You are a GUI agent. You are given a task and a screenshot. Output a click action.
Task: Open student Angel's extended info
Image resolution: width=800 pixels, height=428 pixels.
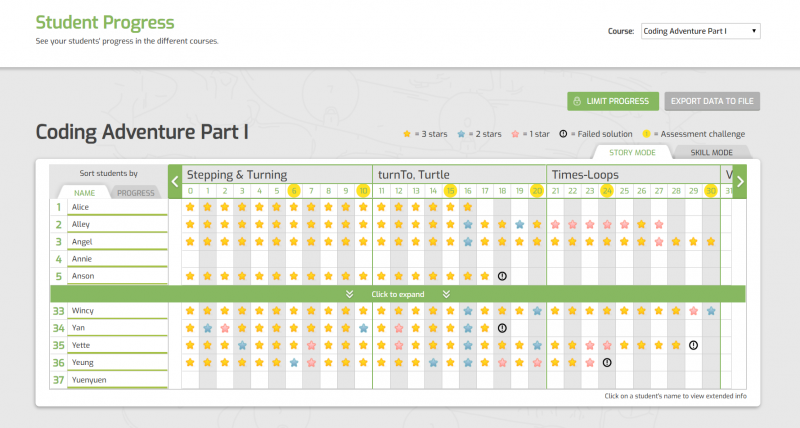pyautogui.click(x=82, y=242)
